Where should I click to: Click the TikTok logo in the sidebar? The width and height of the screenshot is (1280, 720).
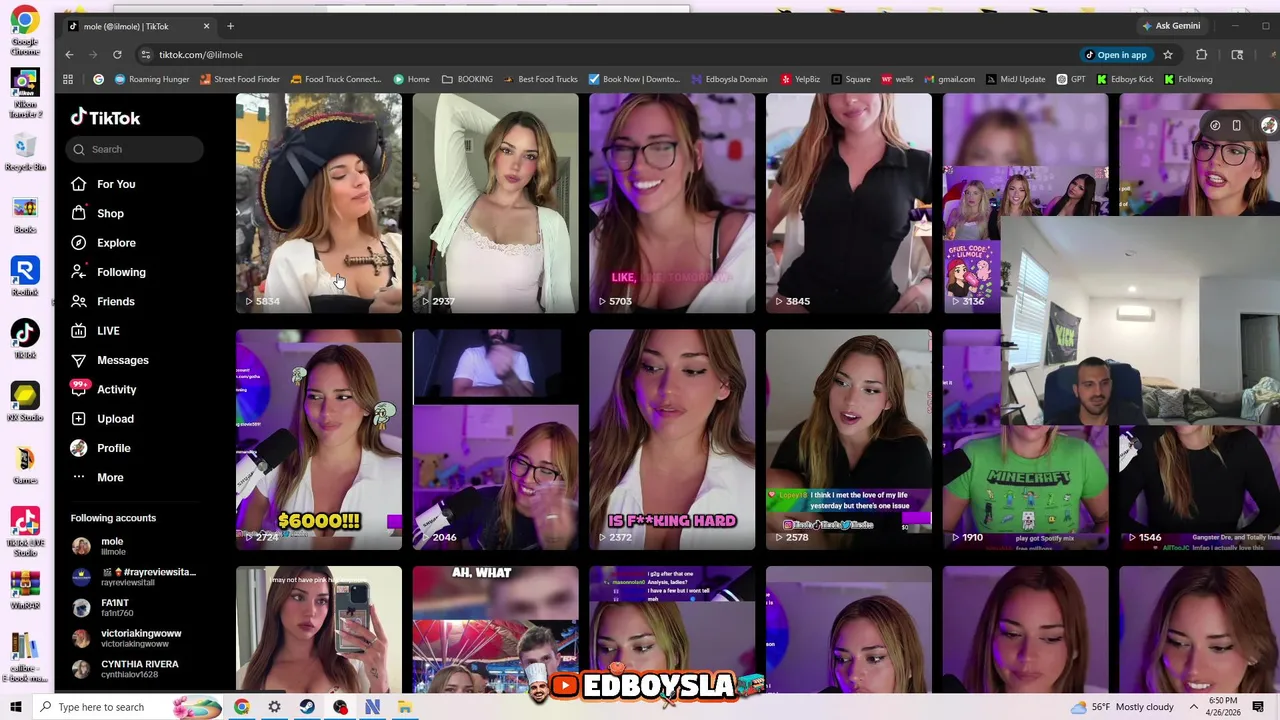click(x=105, y=118)
